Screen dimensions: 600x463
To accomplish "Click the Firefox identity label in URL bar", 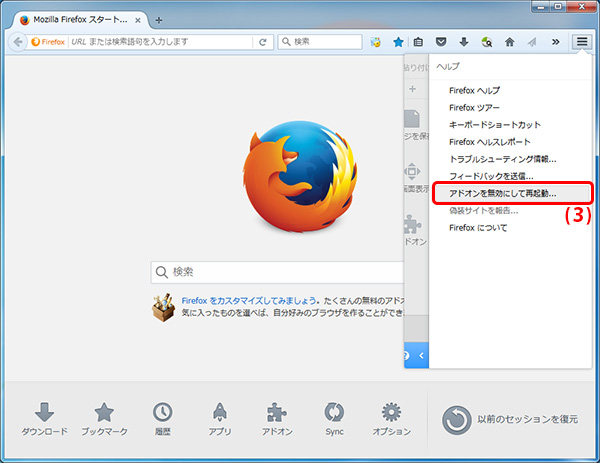I will tap(48, 42).
